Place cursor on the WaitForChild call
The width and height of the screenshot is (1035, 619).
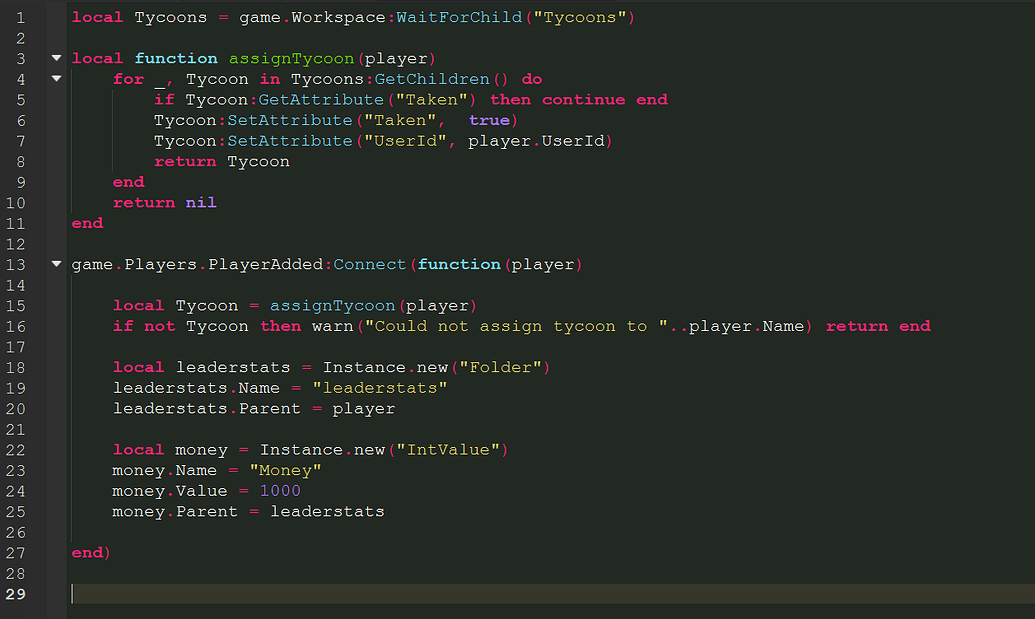(x=457, y=17)
